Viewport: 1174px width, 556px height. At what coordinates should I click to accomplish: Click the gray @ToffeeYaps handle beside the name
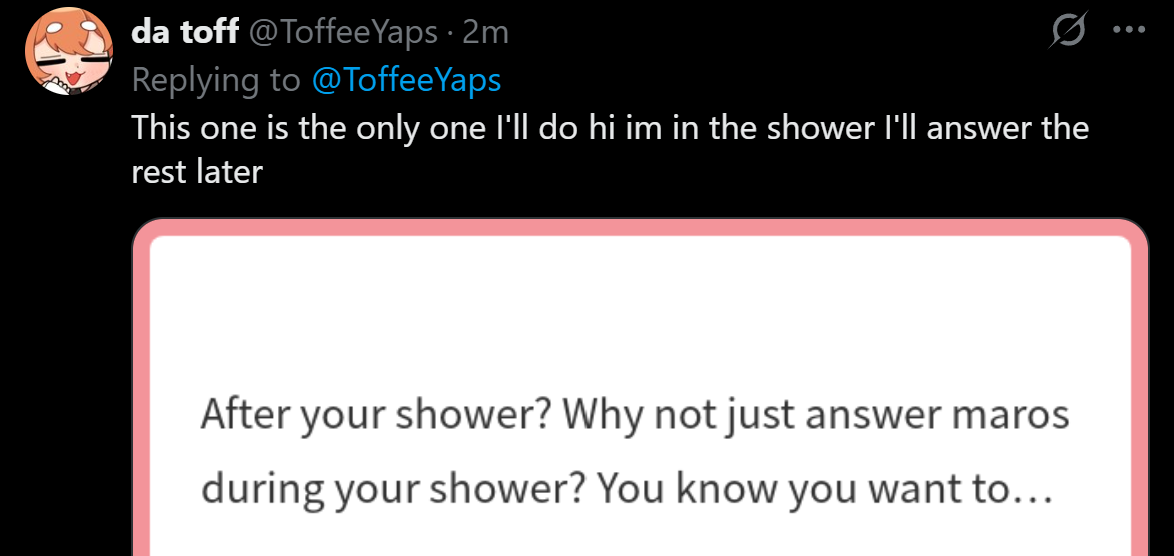[x=342, y=33]
